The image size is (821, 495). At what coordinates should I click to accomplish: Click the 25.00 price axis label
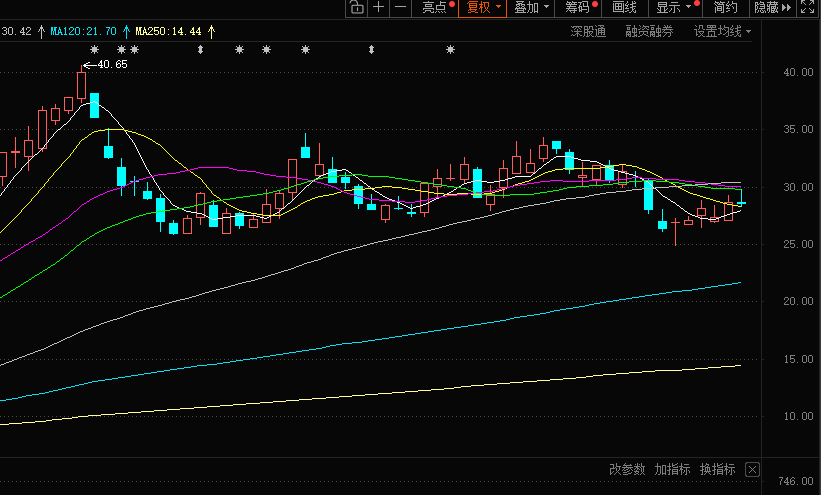[798, 244]
